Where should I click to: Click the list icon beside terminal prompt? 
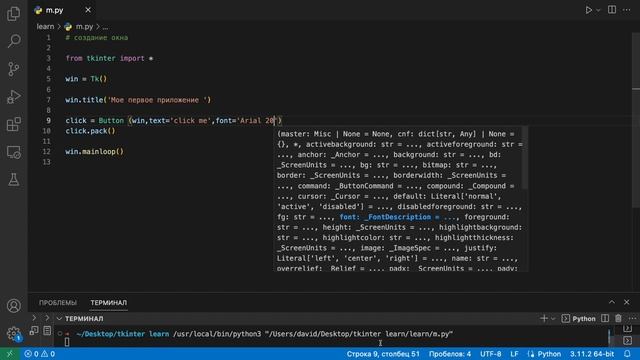[x=47, y=330]
